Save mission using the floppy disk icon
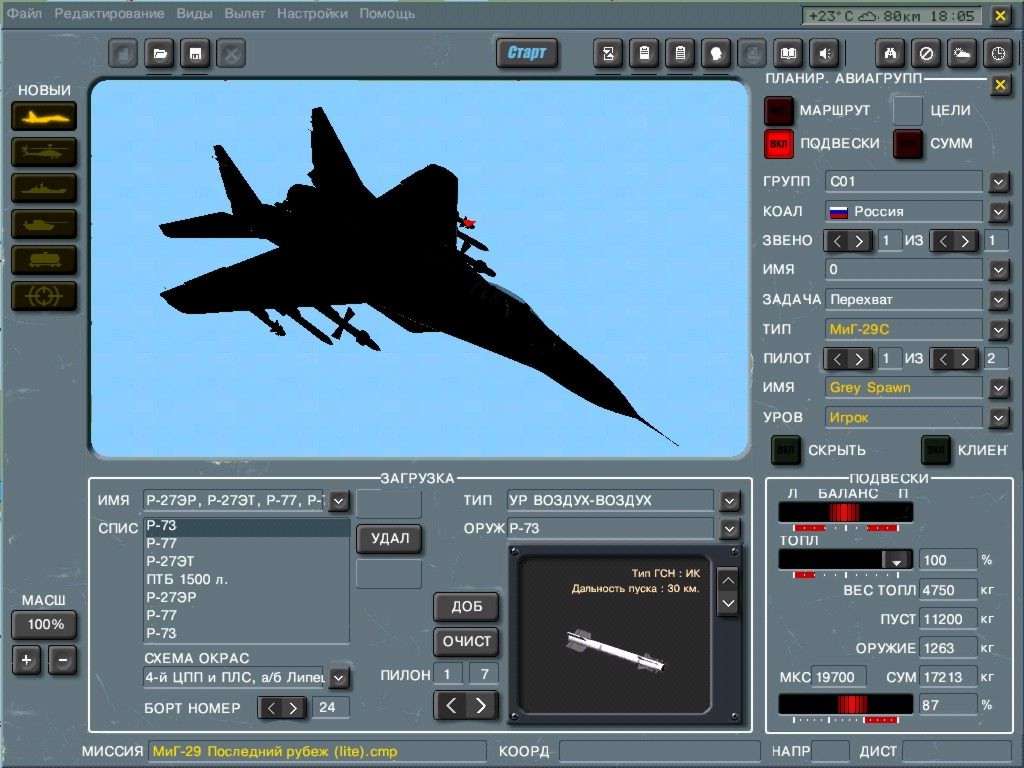 coord(195,54)
